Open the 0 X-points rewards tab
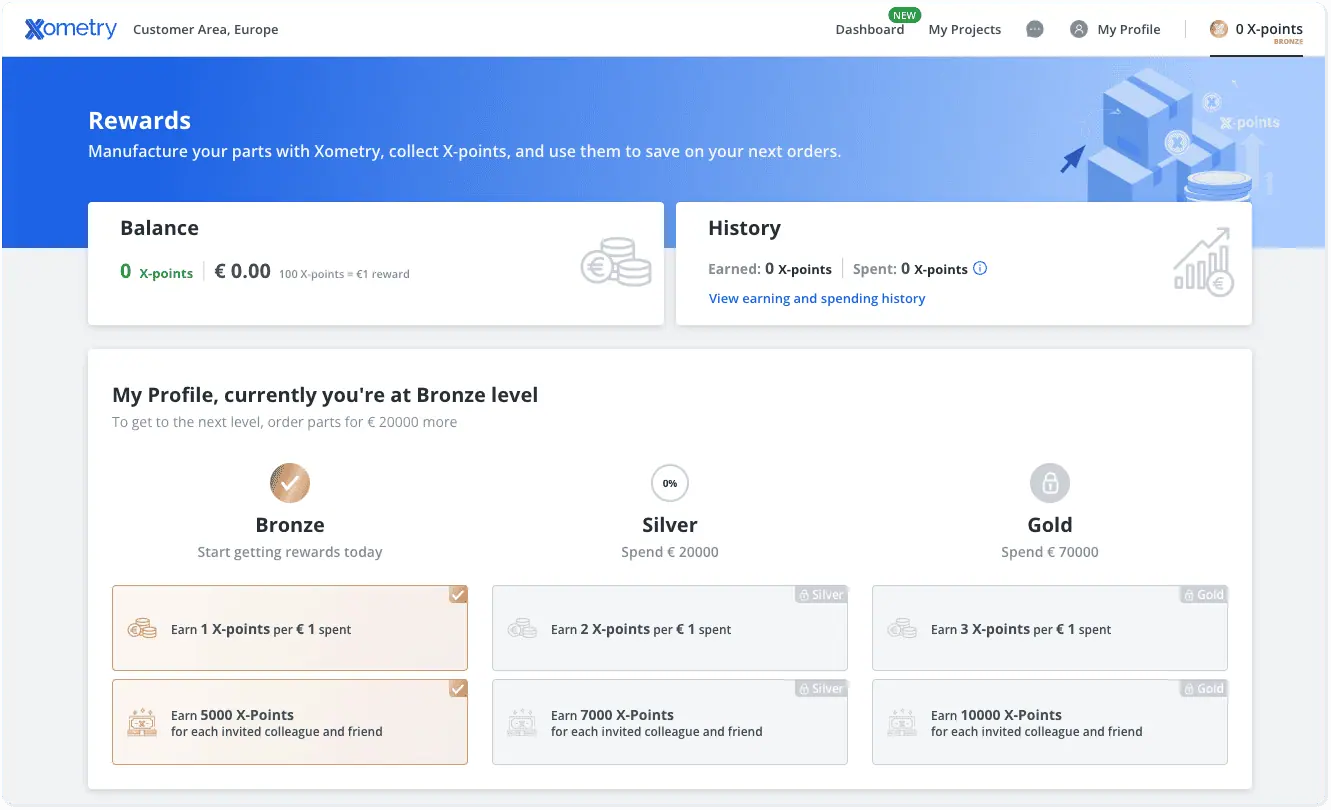 tap(1256, 30)
